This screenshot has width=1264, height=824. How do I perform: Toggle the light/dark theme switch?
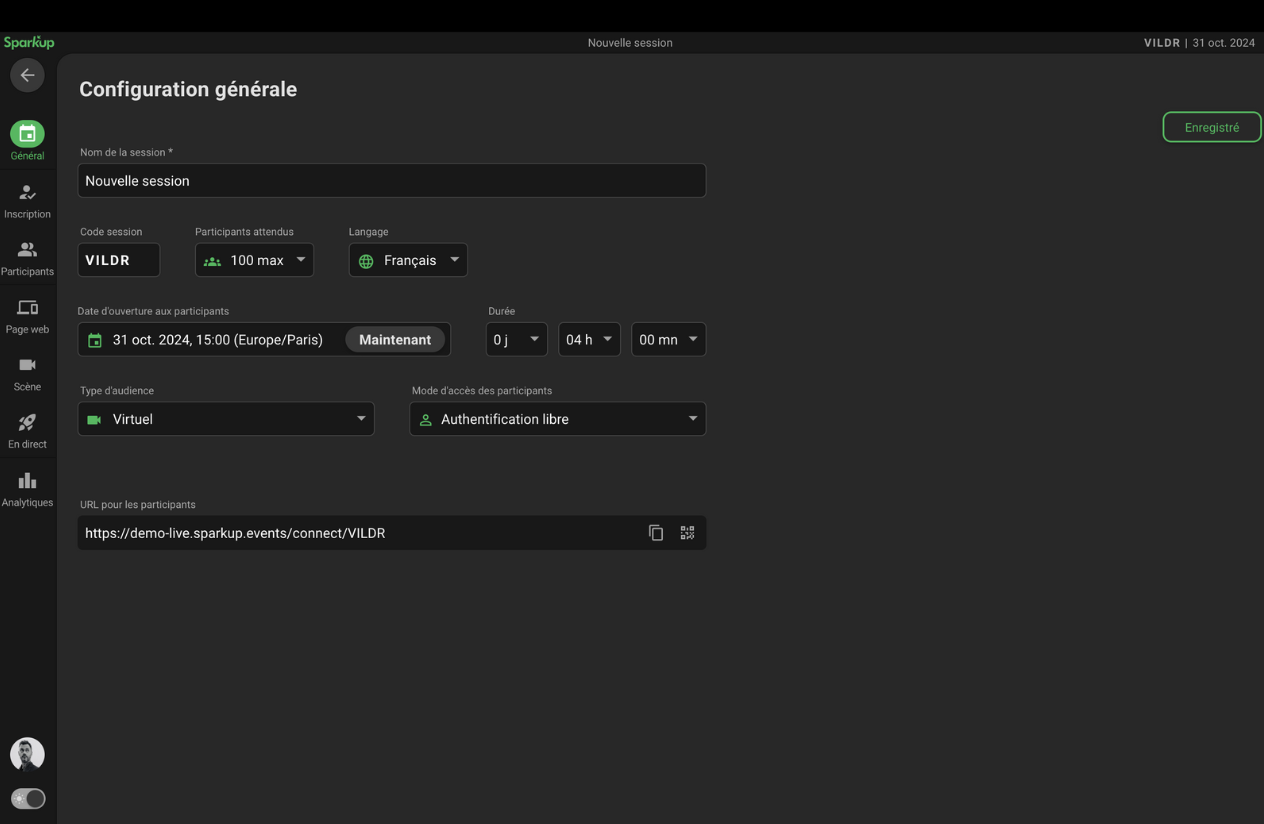(27, 798)
